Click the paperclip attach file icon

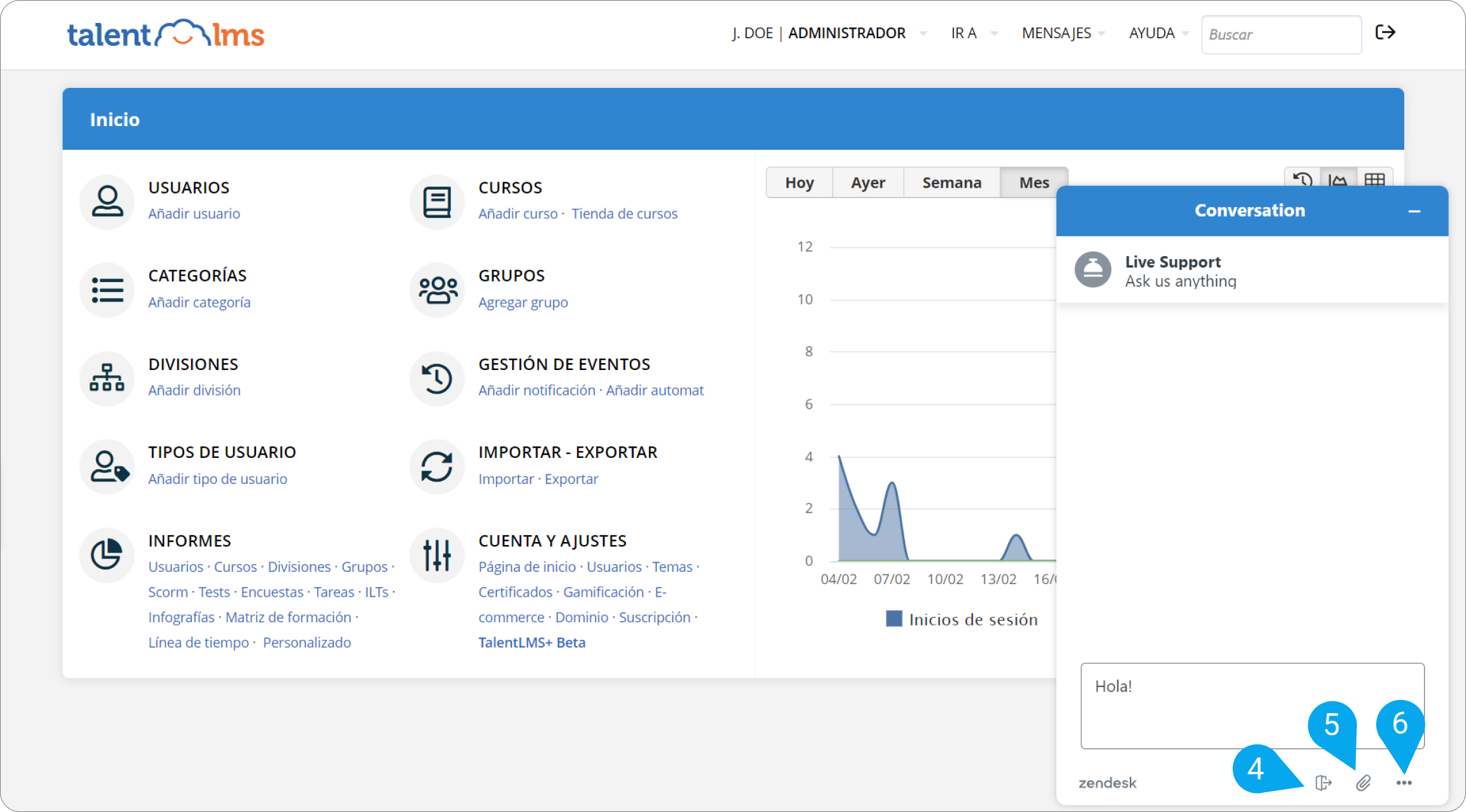(1363, 783)
